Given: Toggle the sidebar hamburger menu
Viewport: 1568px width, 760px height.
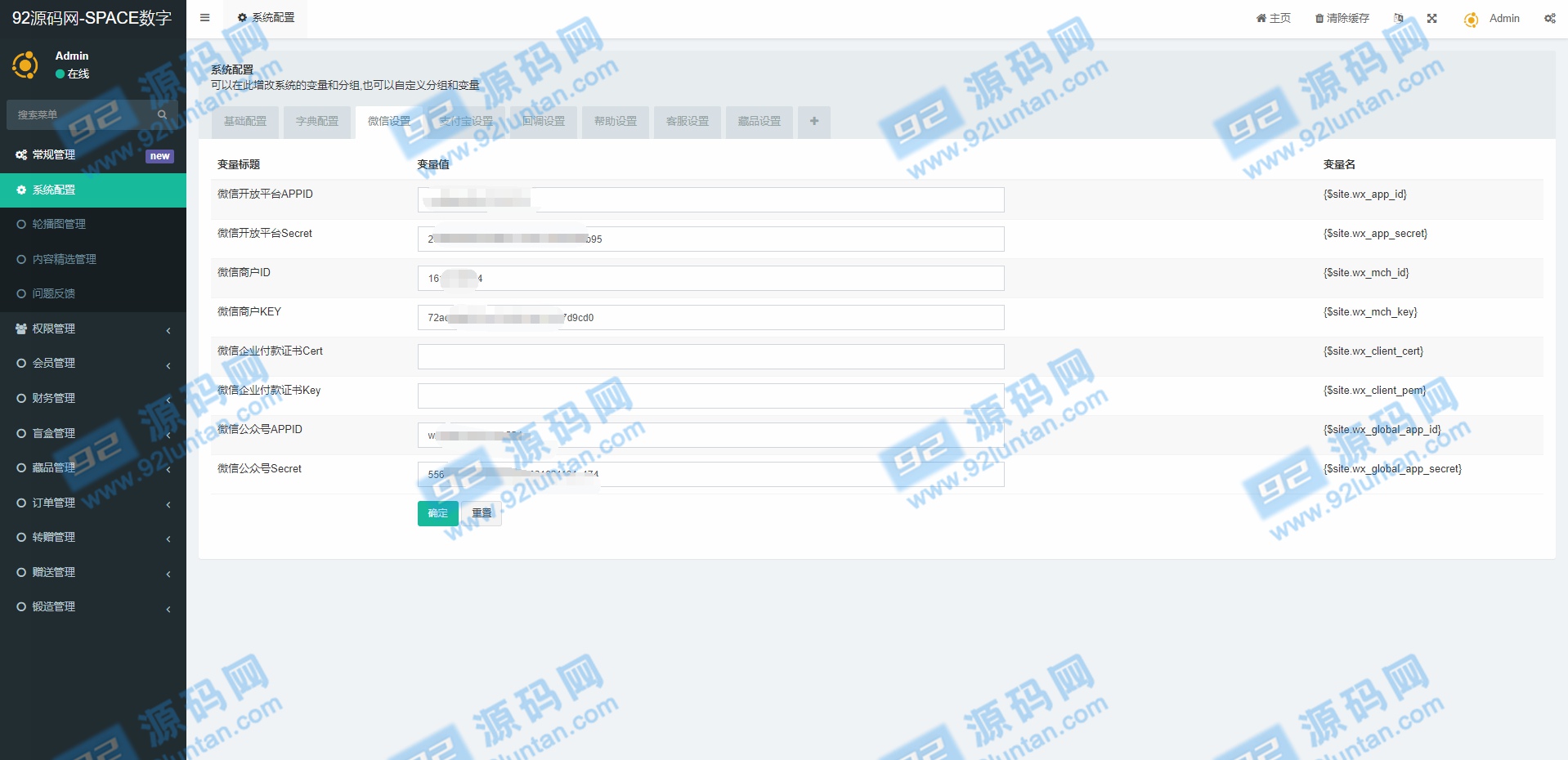Looking at the screenshot, I should tap(205, 18).
